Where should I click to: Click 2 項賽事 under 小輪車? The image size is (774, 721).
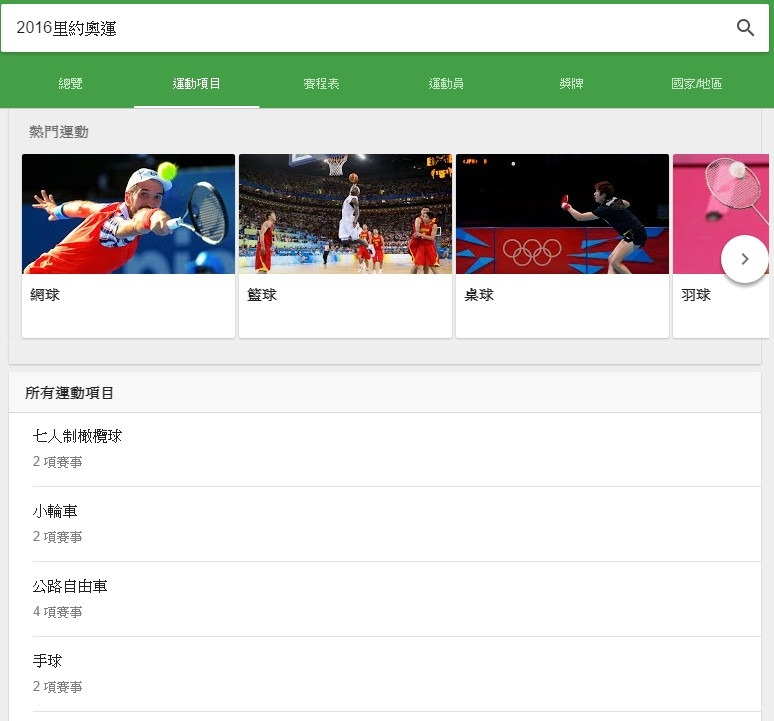point(57,537)
